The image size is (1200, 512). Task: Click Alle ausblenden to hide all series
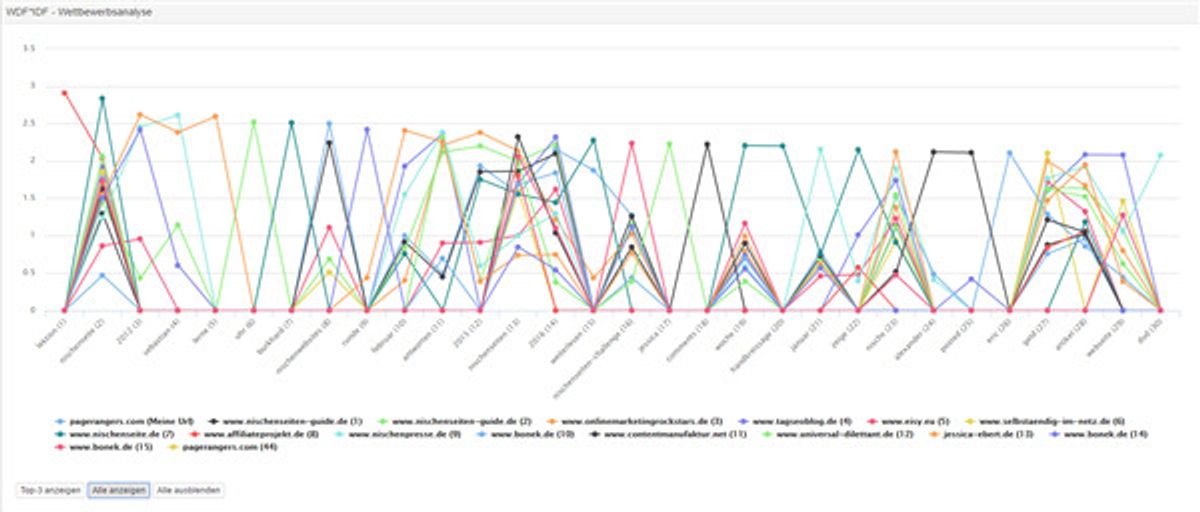[x=189, y=490]
